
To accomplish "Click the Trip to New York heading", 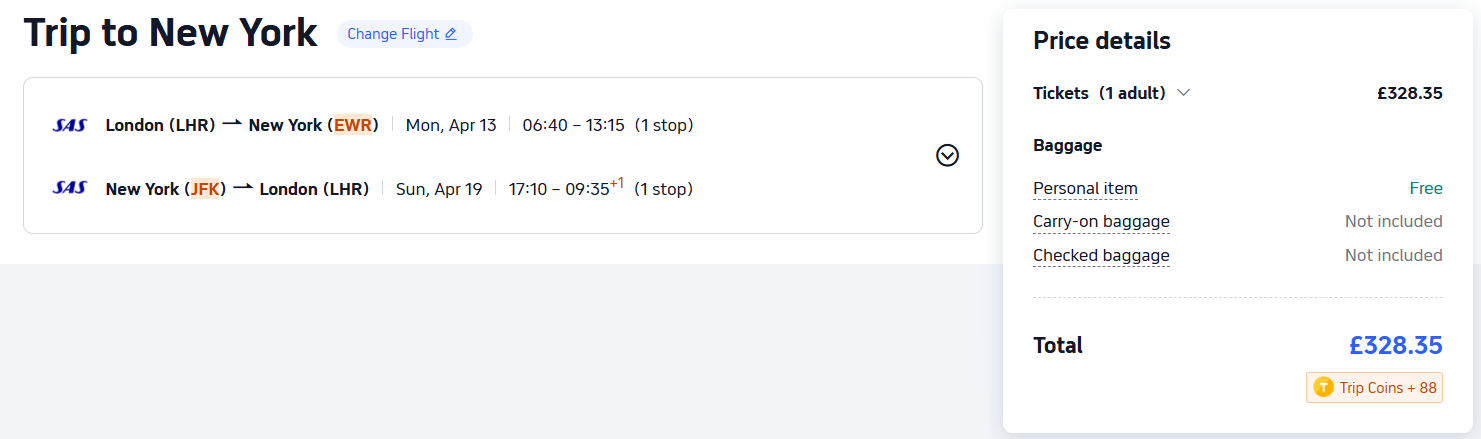I will (x=170, y=33).
